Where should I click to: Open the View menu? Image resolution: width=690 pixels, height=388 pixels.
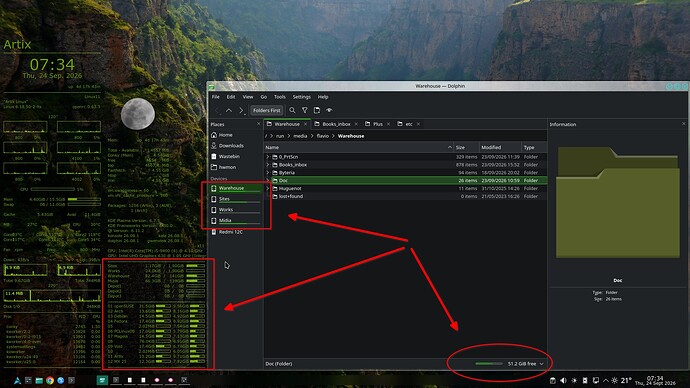(248, 97)
